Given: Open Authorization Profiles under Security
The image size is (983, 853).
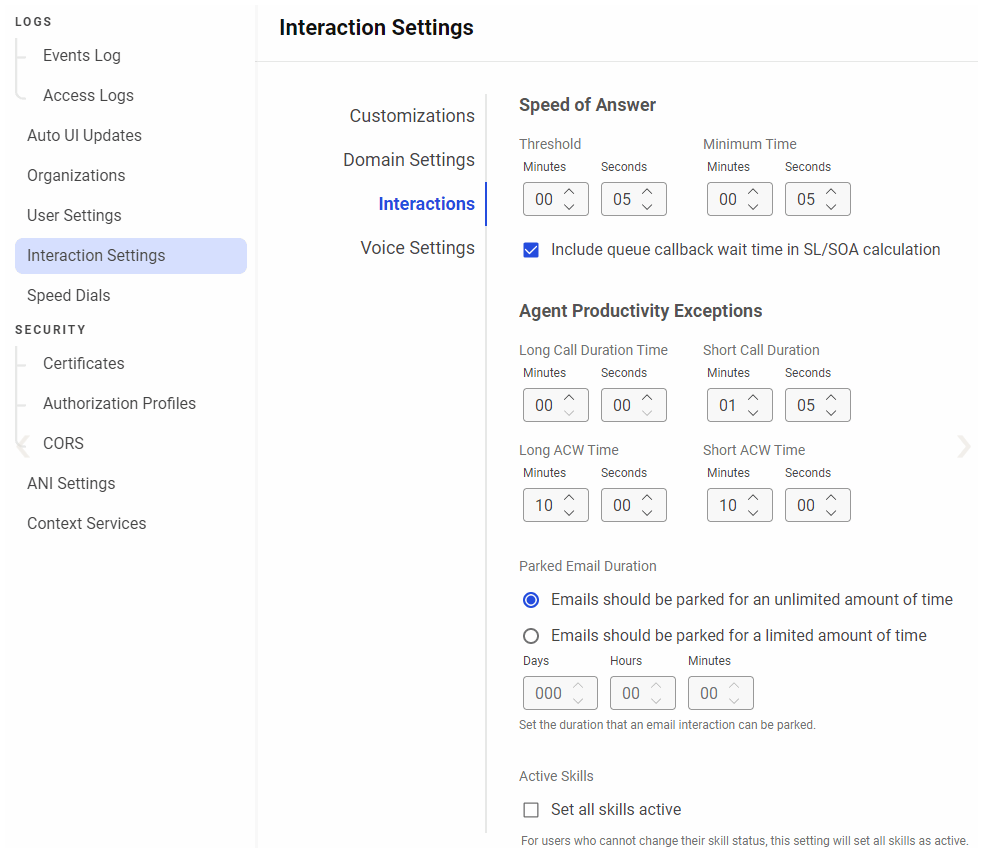Looking at the screenshot, I should click(x=119, y=404).
